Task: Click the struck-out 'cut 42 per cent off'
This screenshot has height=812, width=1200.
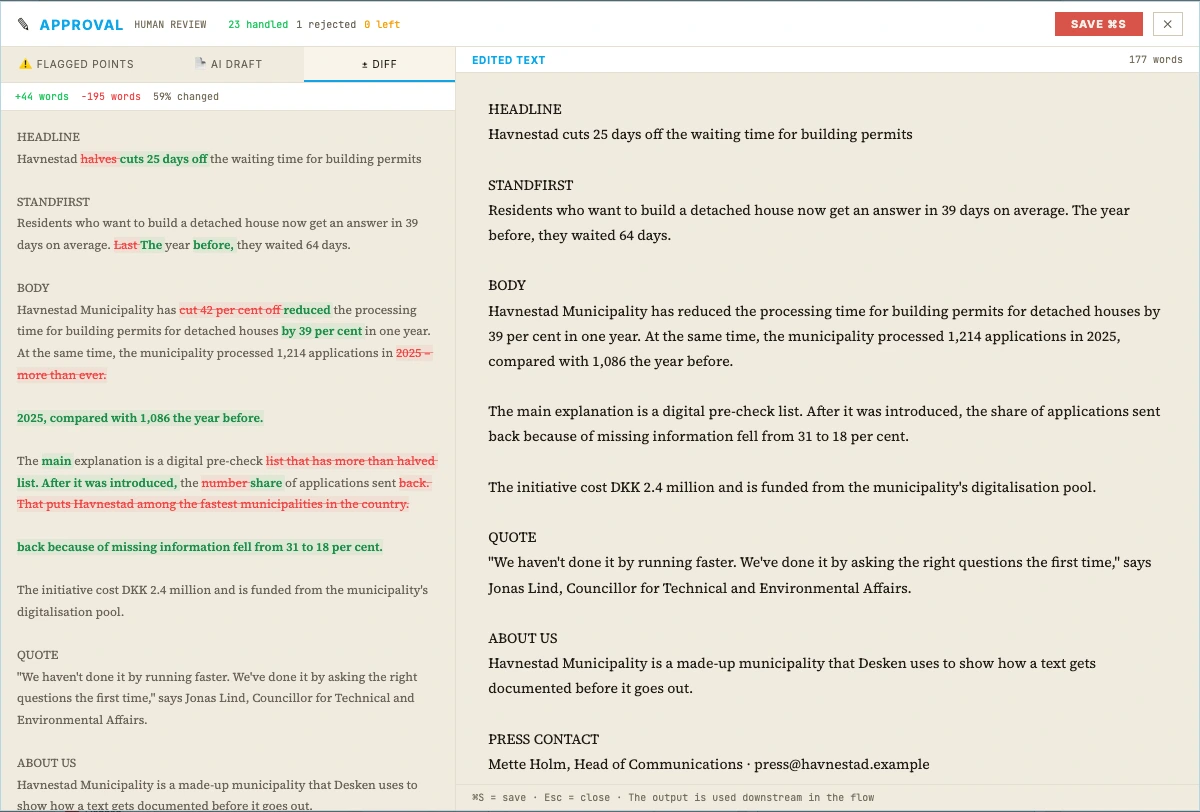Action: (230, 310)
